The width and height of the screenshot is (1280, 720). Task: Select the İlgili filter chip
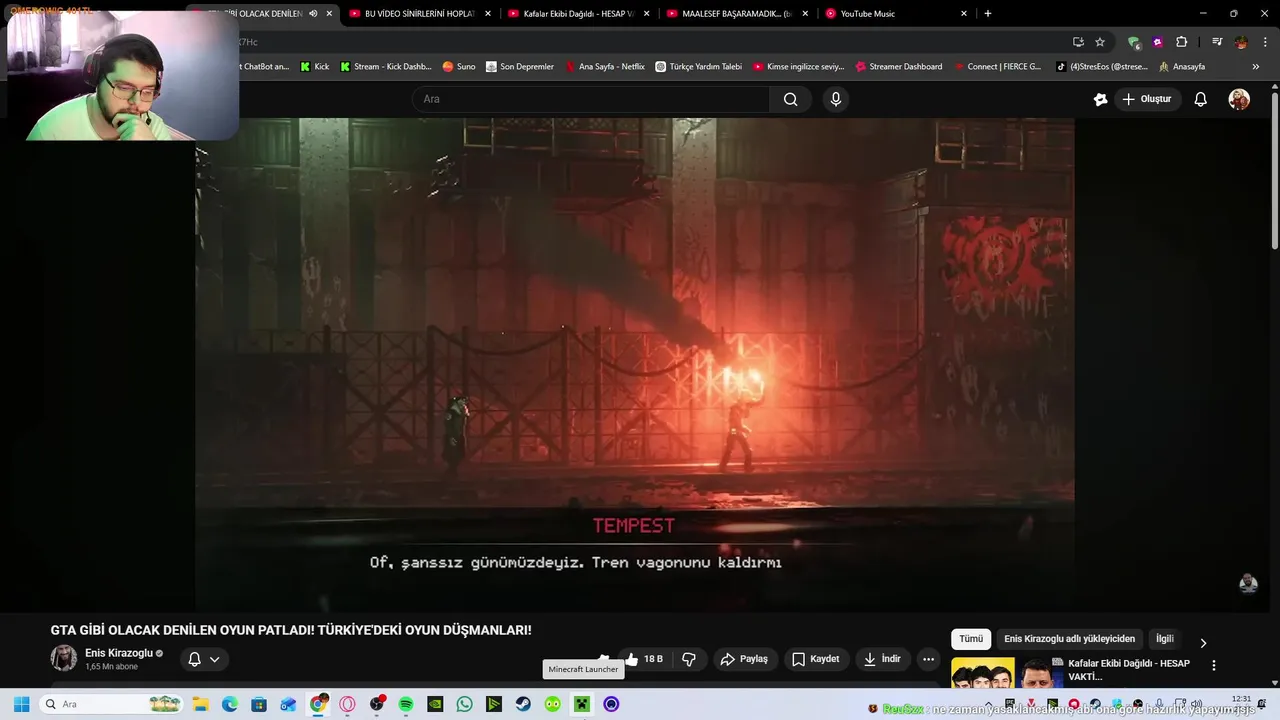[1165, 639]
